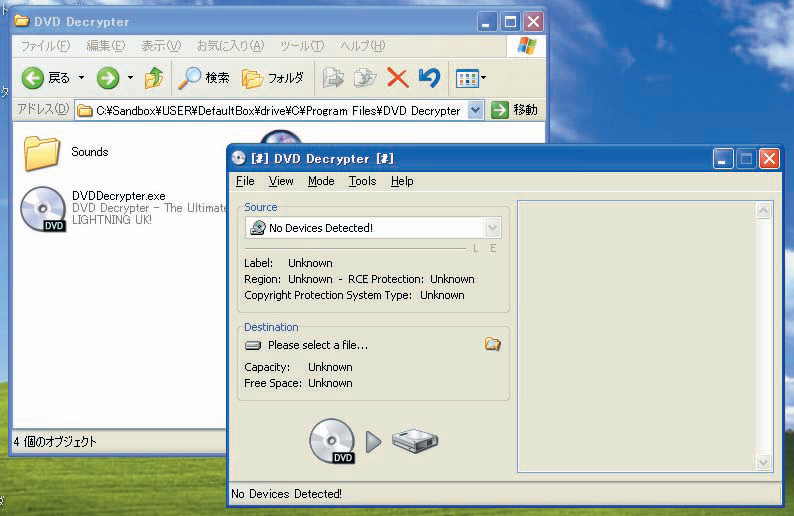Click the DVD disc icon of decrypt button
Image resolution: width=794 pixels, height=516 pixels.
tap(332, 441)
